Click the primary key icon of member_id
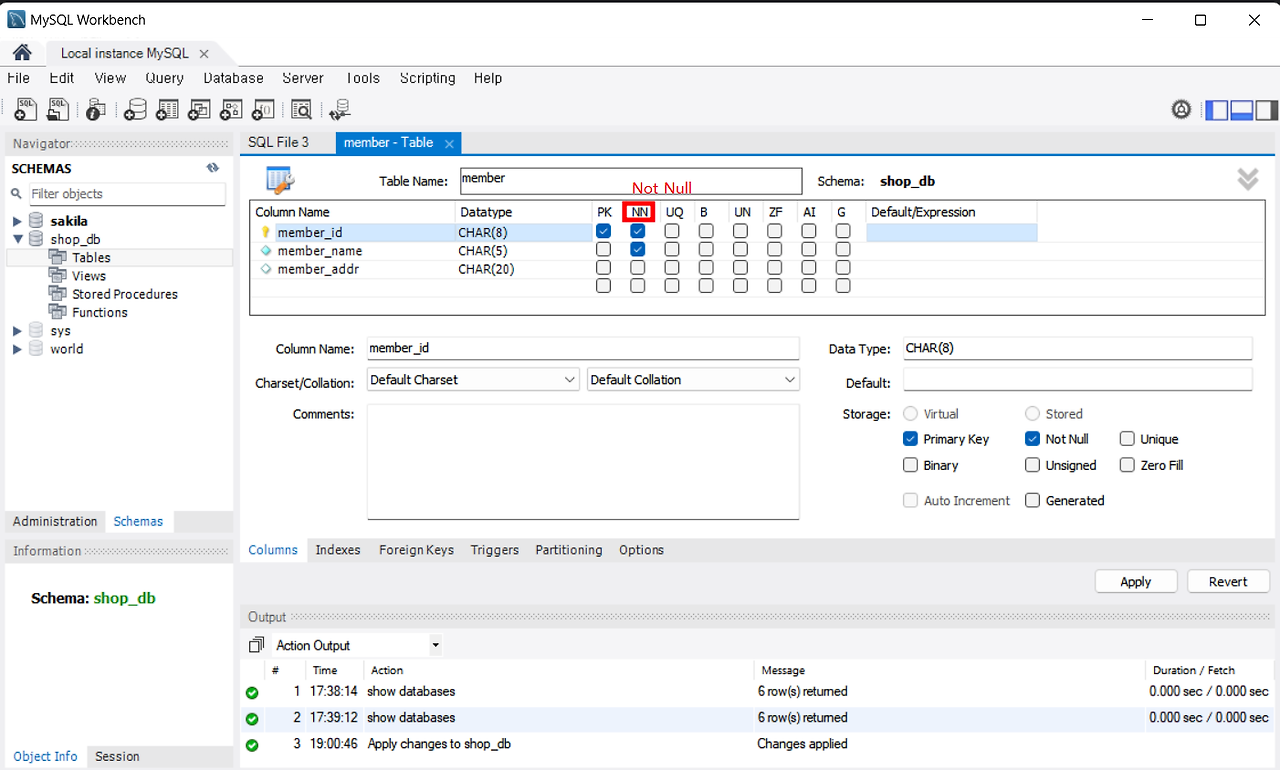This screenshot has height=770, width=1280. click(x=265, y=232)
